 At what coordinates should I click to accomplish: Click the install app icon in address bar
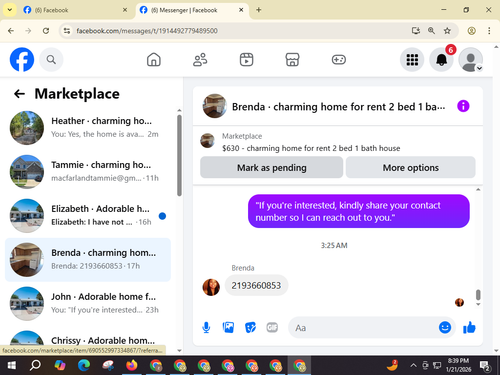(x=415, y=31)
